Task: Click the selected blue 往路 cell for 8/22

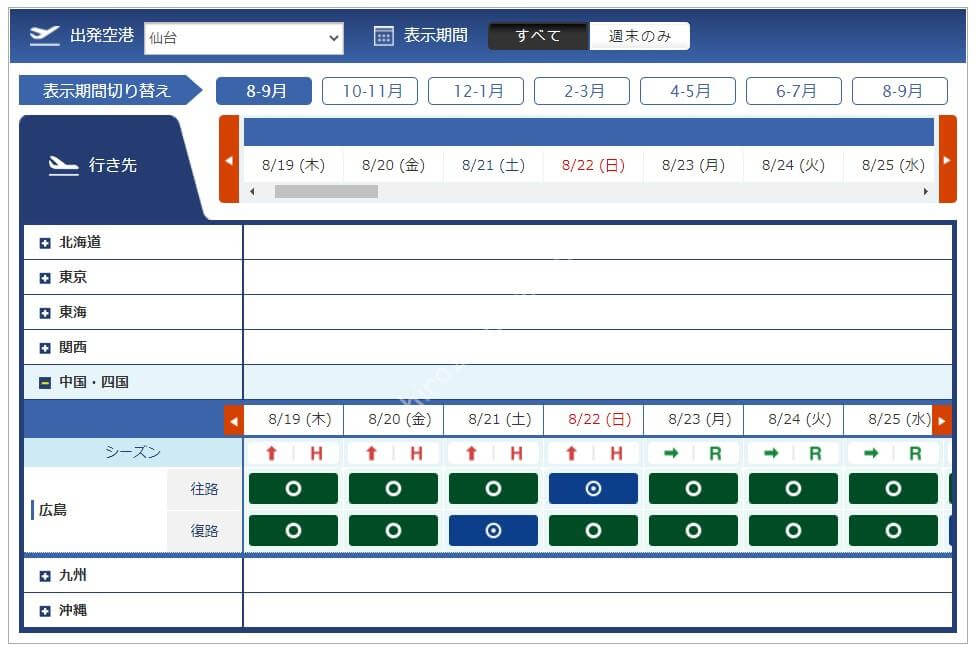Action: pyautogui.click(x=593, y=489)
